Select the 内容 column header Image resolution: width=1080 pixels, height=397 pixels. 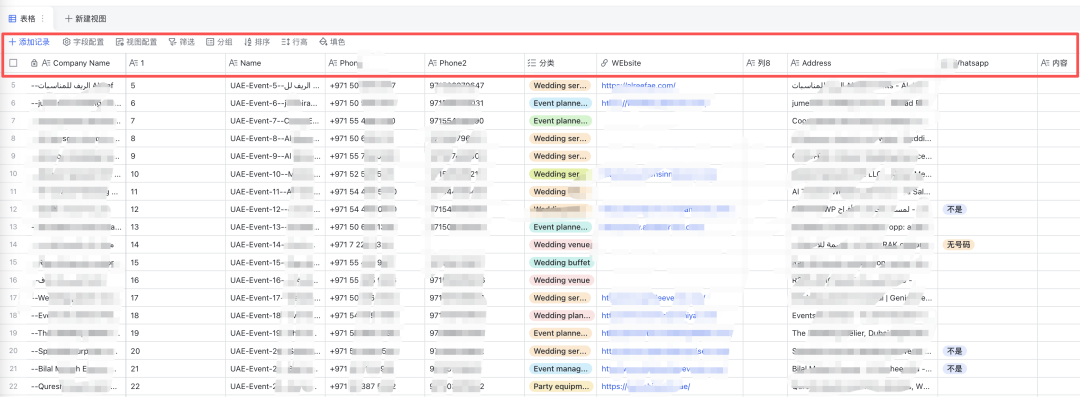[x=1058, y=63]
